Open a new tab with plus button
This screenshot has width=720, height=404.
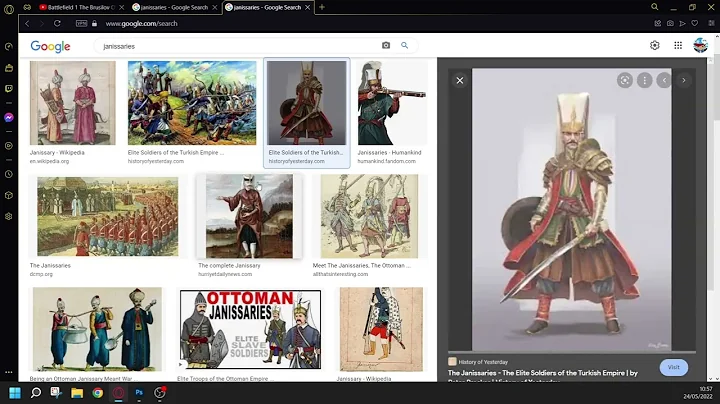[x=322, y=7]
